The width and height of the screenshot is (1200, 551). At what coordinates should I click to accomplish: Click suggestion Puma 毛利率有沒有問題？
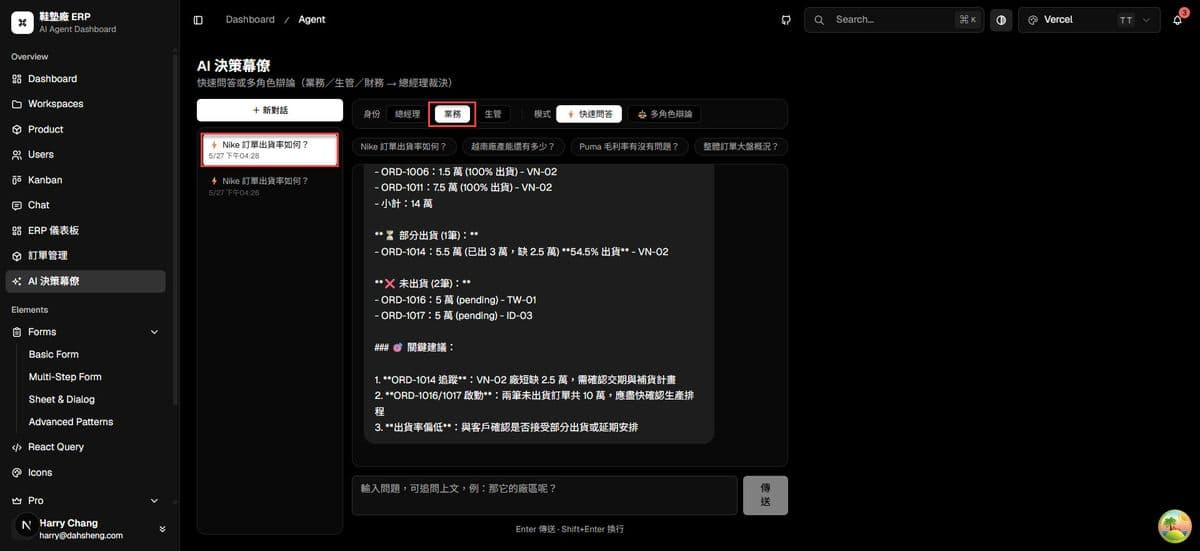point(629,146)
